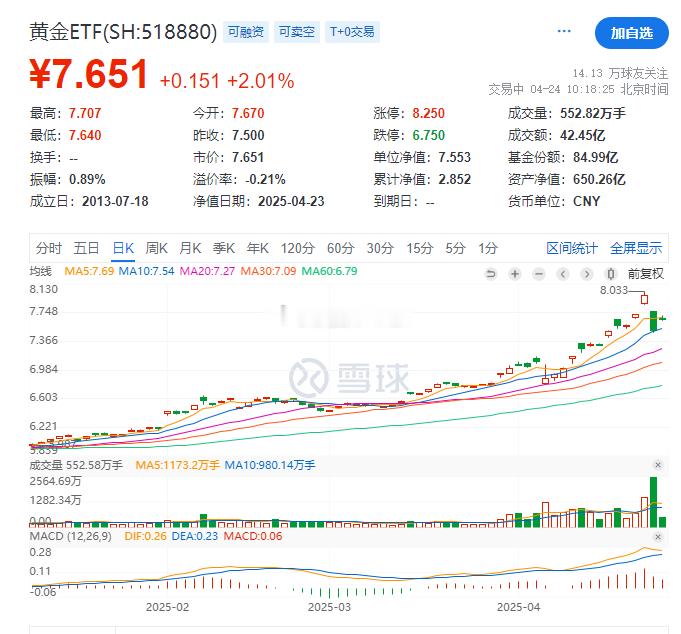Click the 可融资 tag
681x634 pixels.
pyautogui.click(x=246, y=32)
